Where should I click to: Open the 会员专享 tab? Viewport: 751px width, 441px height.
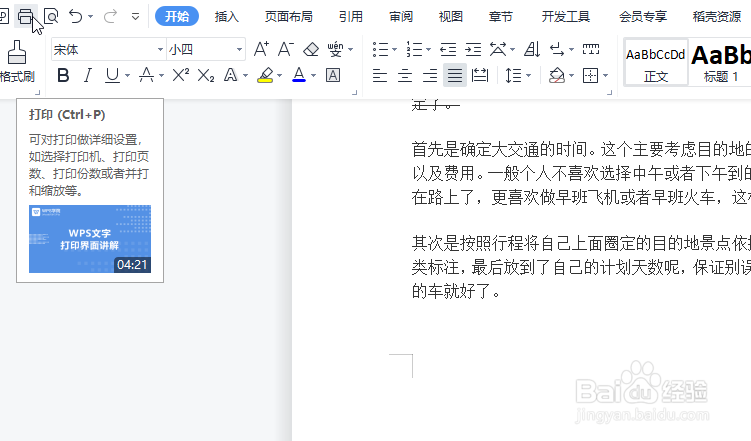pyautogui.click(x=643, y=17)
